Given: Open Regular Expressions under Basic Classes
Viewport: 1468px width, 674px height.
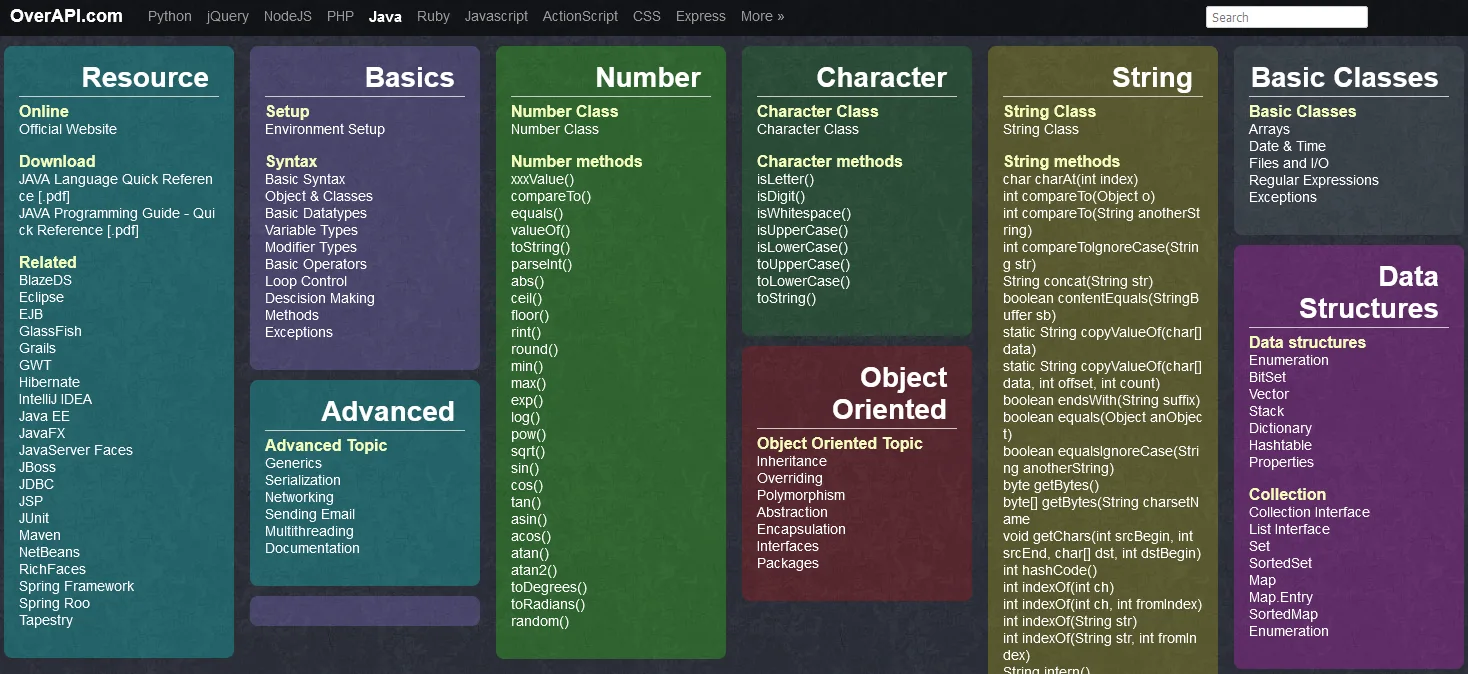Looking at the screenshot, I should 1313,180.
